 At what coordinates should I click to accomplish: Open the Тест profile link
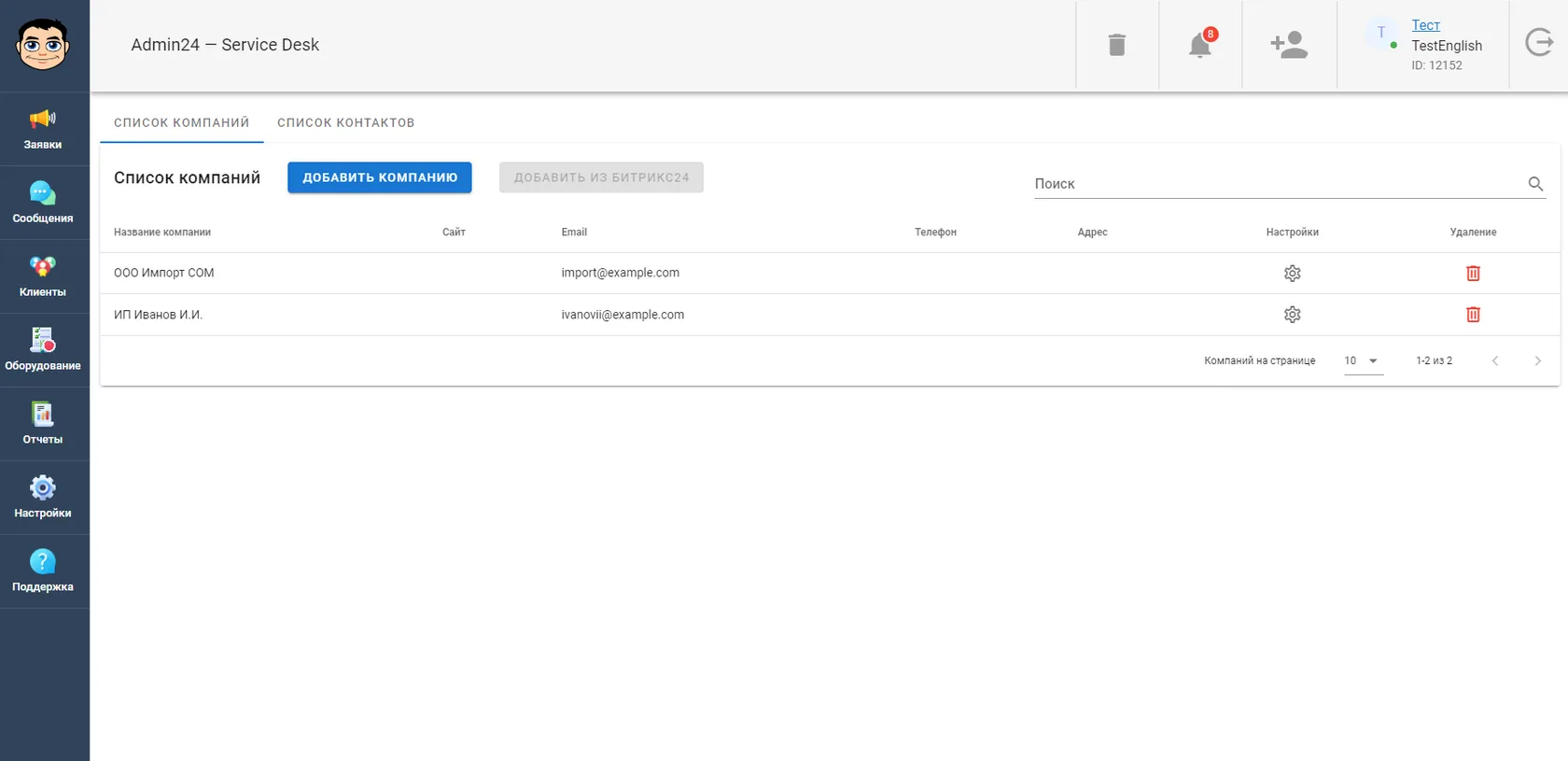coord(1426,25)
